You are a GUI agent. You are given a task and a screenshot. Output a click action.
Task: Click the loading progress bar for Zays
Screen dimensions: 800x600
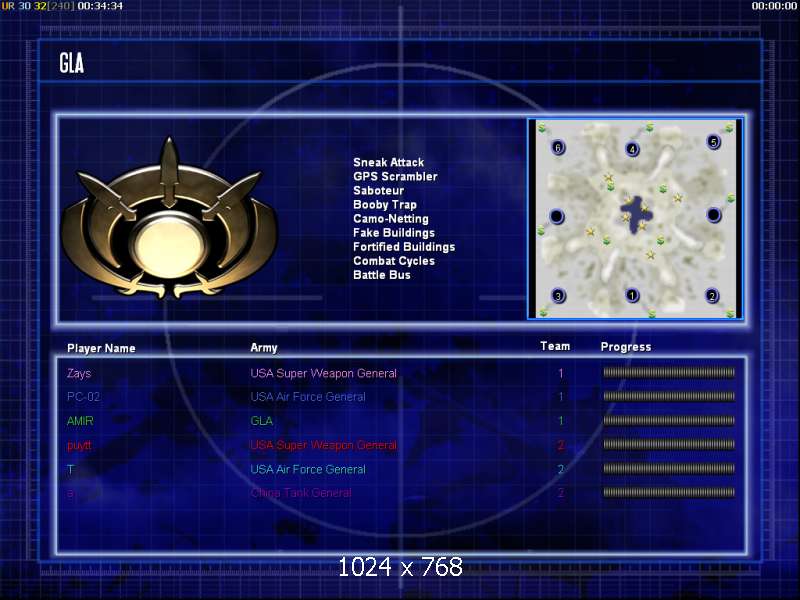pyautogui.click(x=669, y=372)
